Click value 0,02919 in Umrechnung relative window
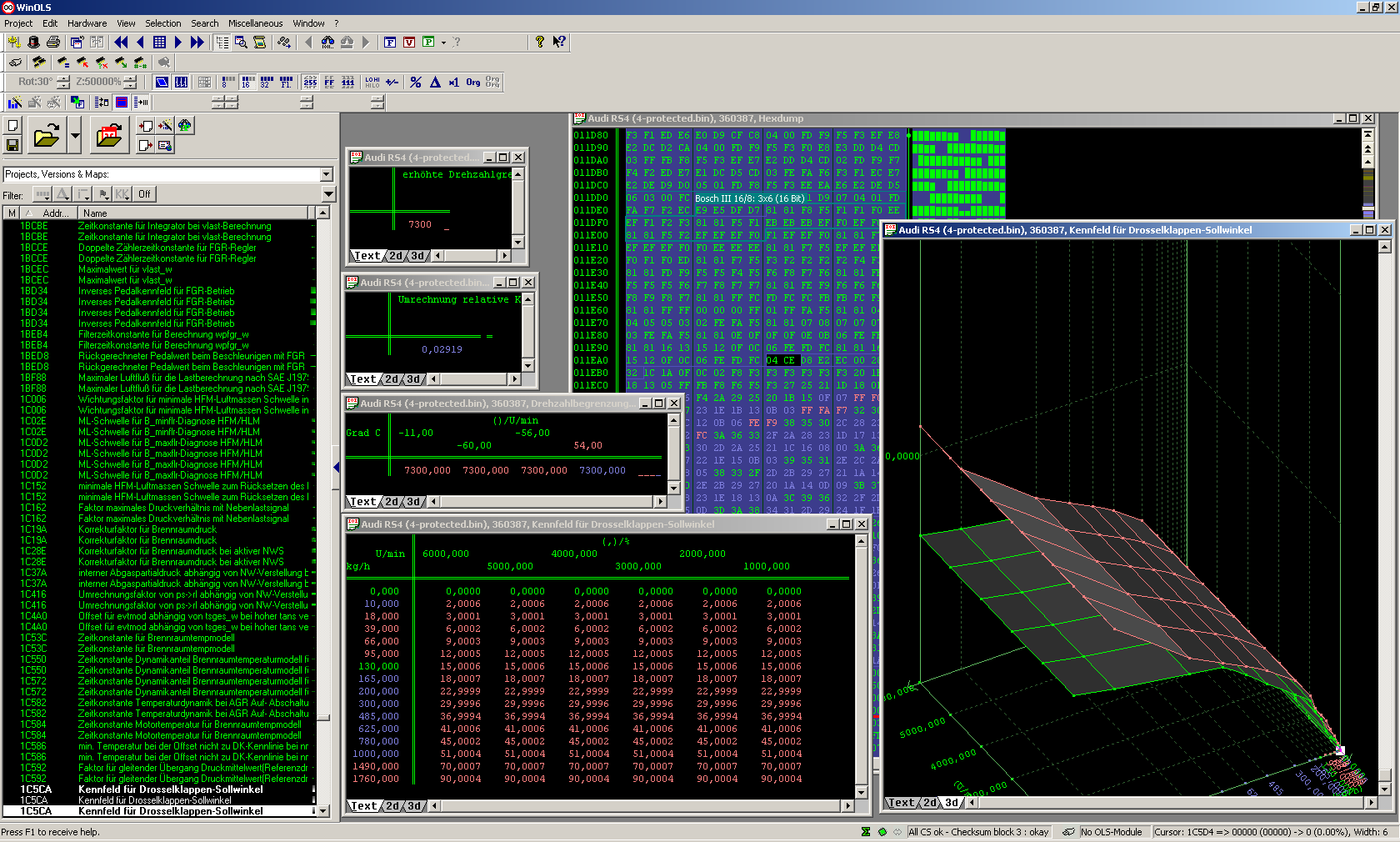This screenshot has height=842, width=1400. 442,349
